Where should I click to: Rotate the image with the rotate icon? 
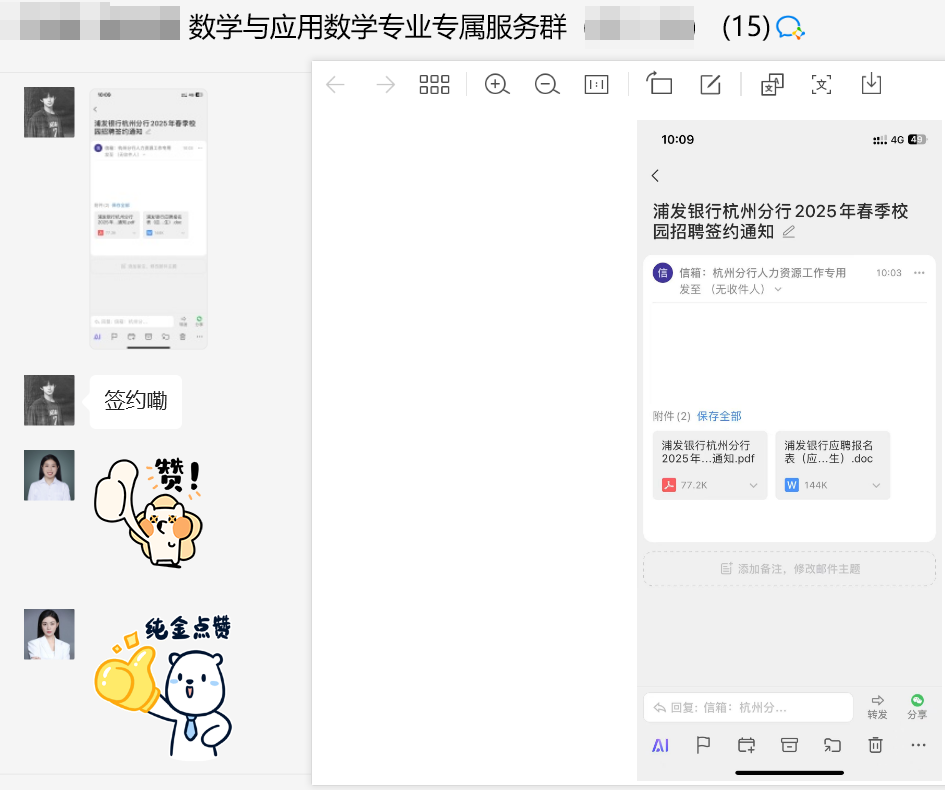point(659,85)
